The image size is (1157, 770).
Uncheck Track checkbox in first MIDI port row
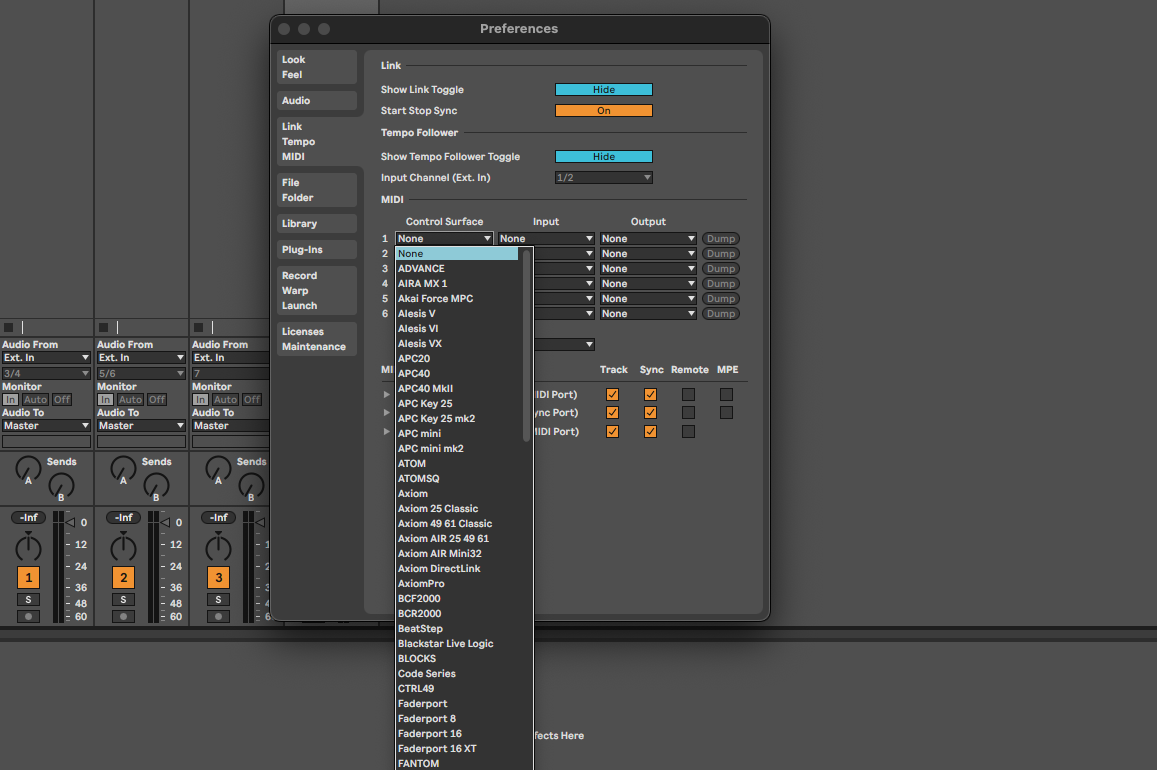[612, 395]
